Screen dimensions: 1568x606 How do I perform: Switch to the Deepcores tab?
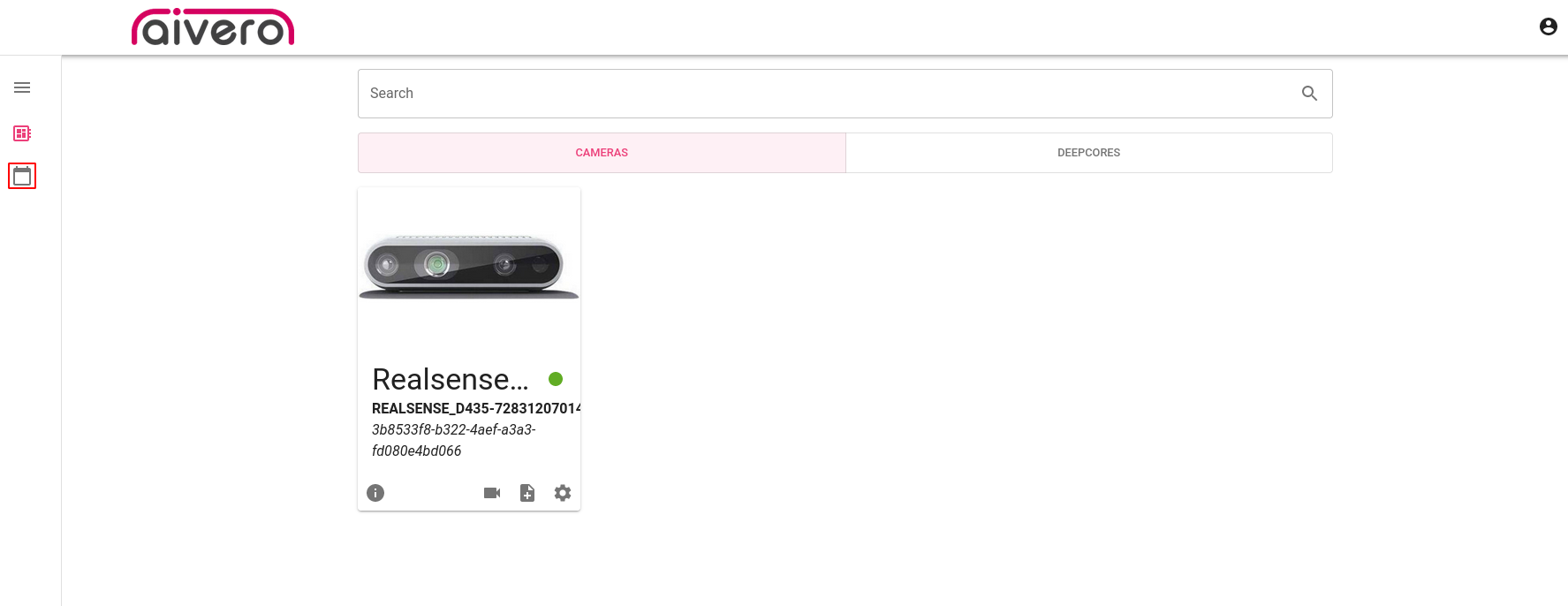coord(1088,153)
